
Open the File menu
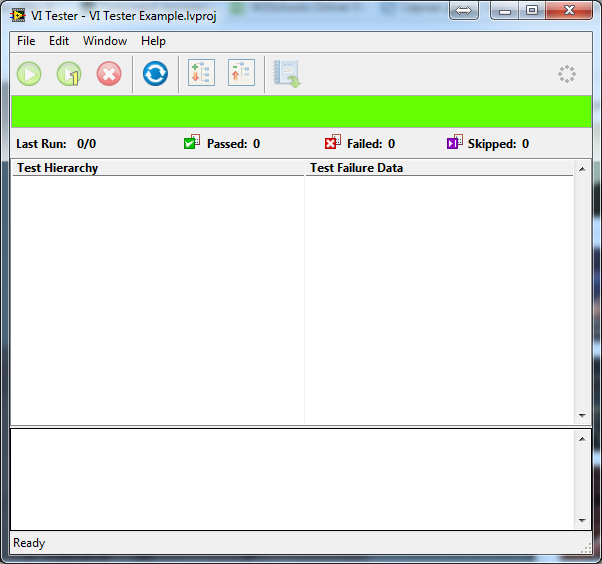click(26, 41)
